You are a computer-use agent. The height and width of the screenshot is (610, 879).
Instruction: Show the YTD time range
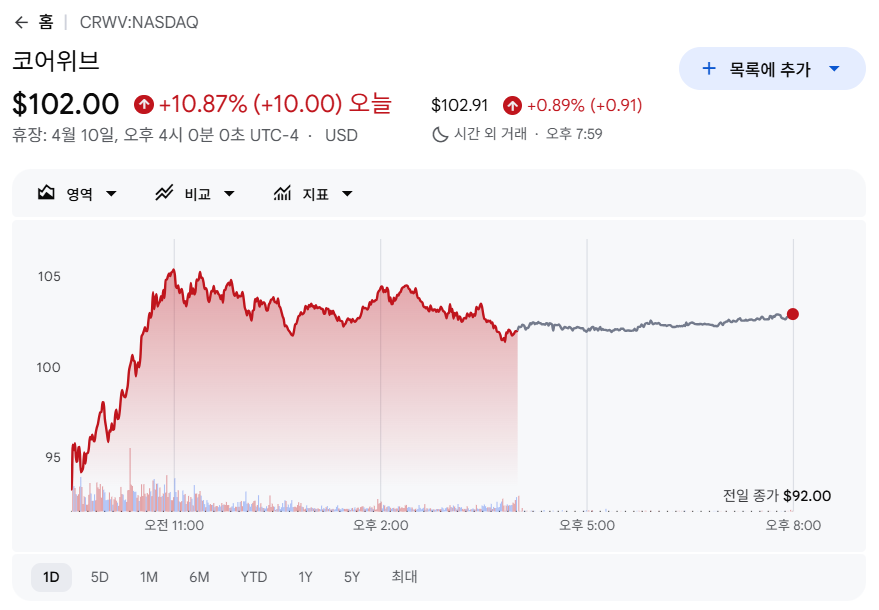click(x=254, y=577)
